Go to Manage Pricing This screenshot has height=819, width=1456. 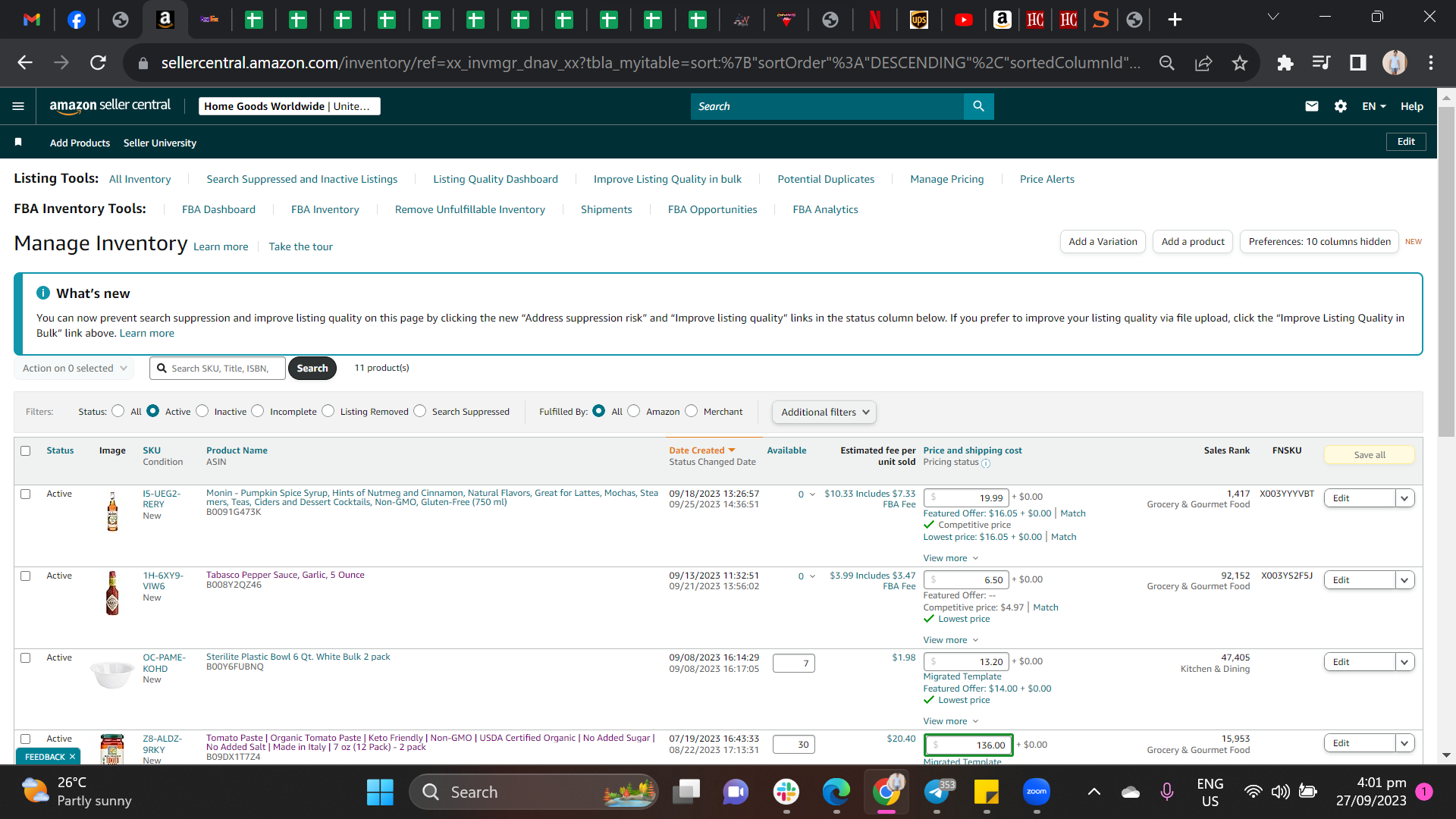point(946,179)
